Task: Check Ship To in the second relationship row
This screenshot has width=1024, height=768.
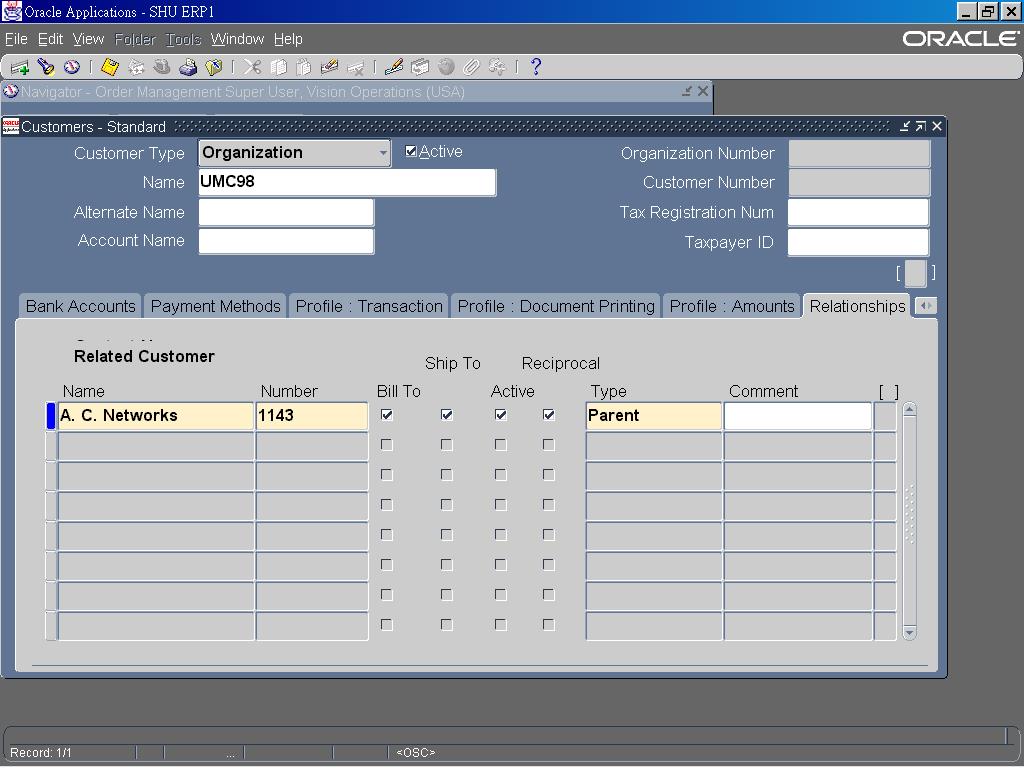Action: point(447,445)
